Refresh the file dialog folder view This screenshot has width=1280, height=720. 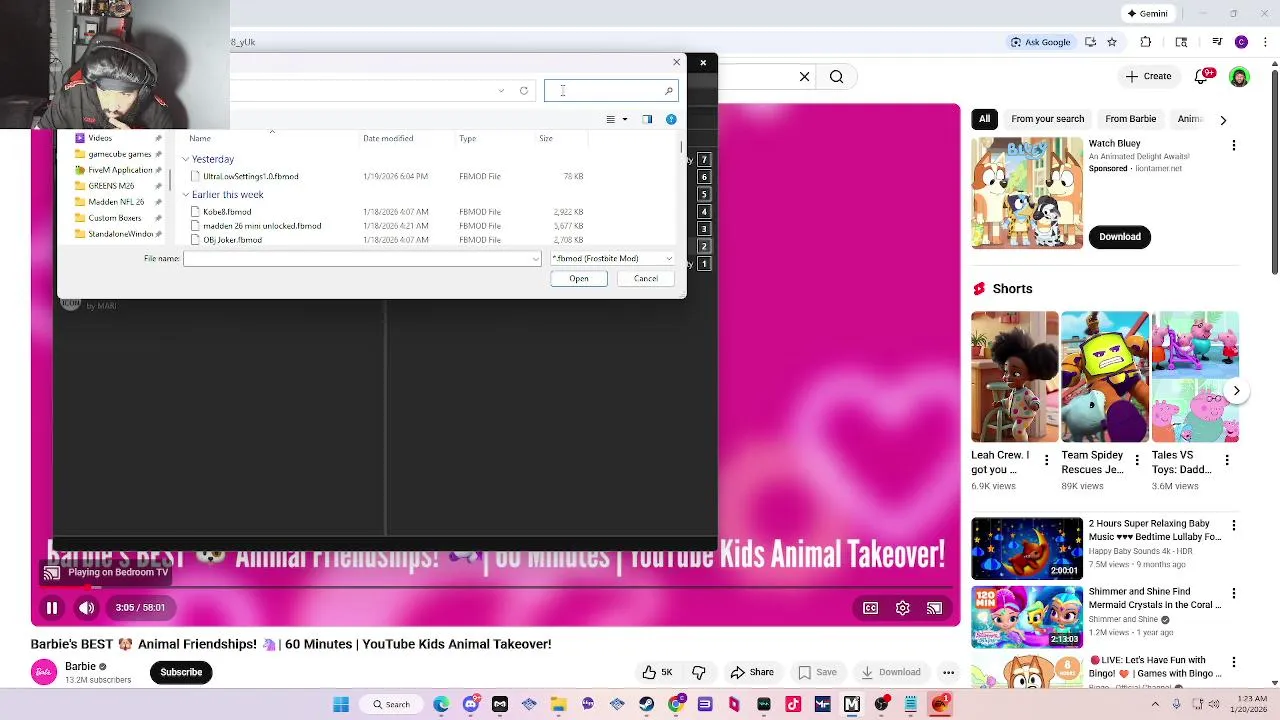tap(523, 91)
